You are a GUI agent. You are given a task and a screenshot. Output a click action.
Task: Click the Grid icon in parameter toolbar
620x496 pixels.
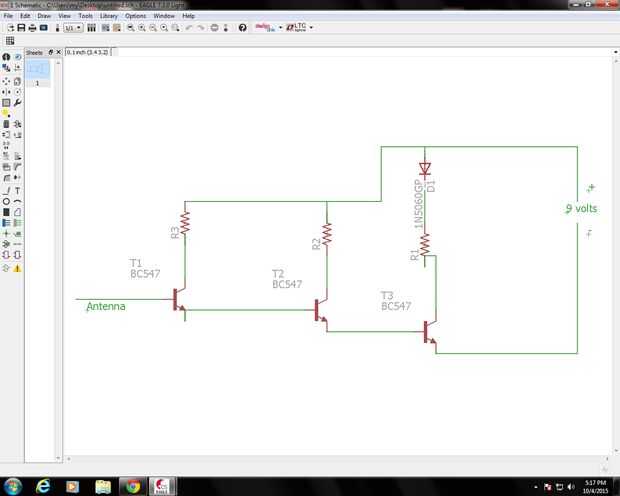pos(10,41)
